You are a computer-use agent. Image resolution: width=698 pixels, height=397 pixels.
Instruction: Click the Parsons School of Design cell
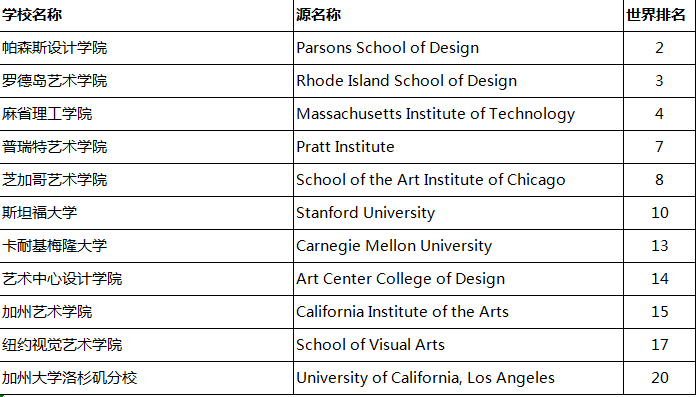coord(458,48)
